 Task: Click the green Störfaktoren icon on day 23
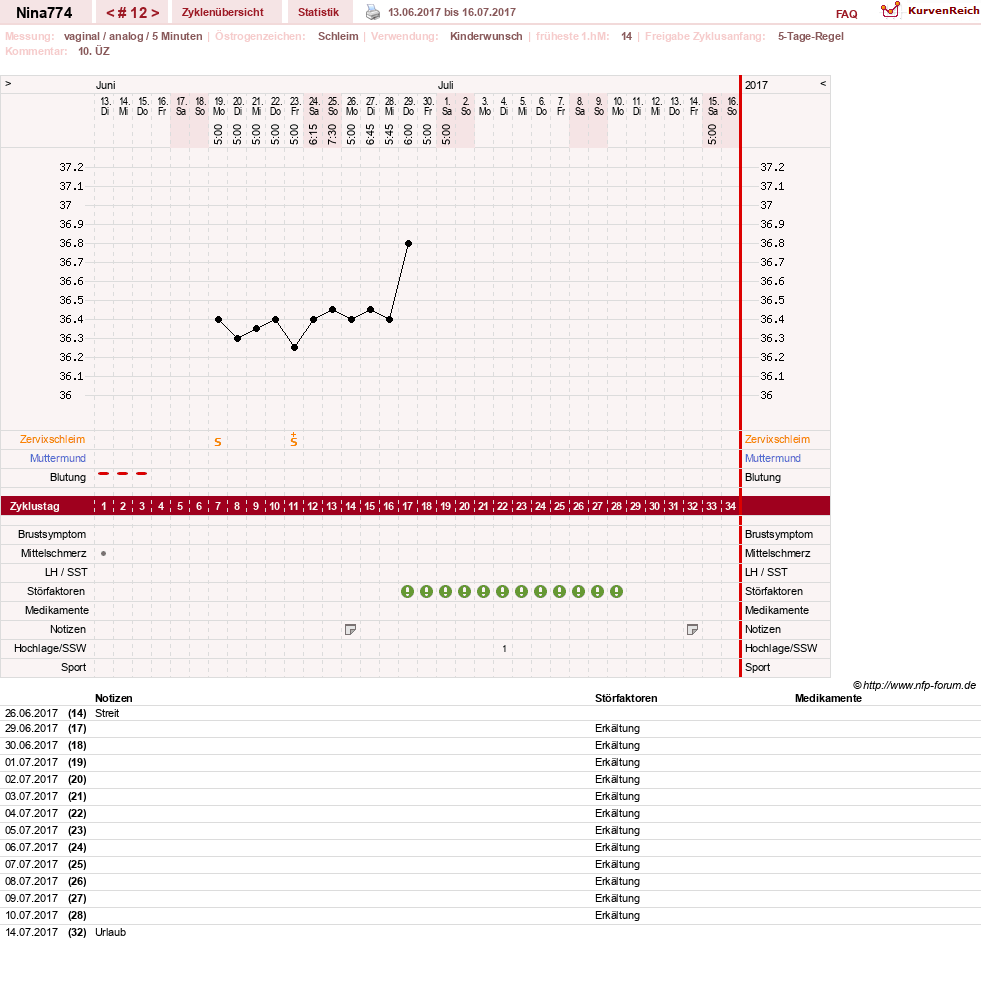coord(521,591)
